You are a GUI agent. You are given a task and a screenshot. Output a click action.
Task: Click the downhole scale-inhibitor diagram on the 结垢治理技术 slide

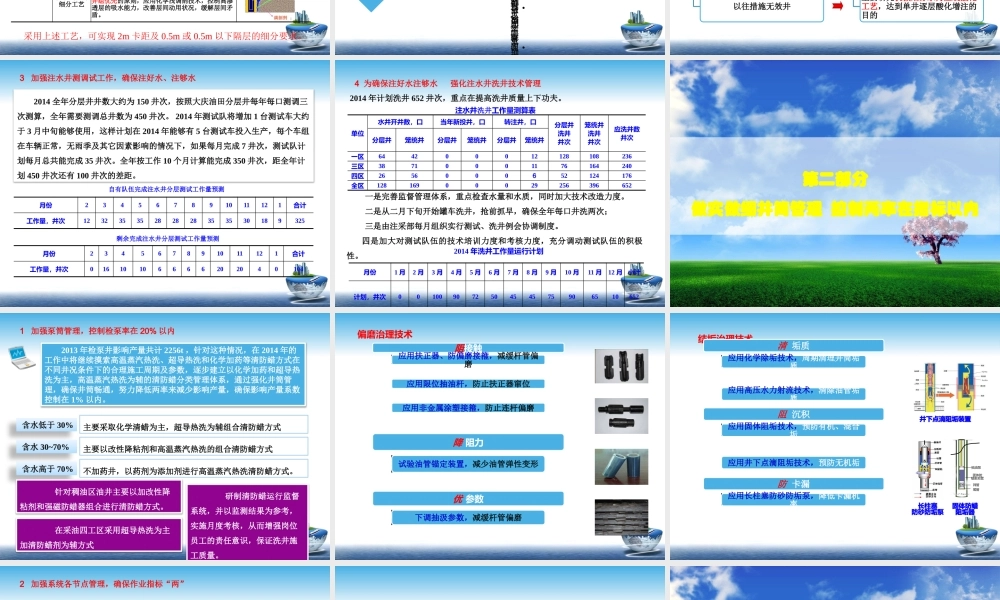coord(945,387)
